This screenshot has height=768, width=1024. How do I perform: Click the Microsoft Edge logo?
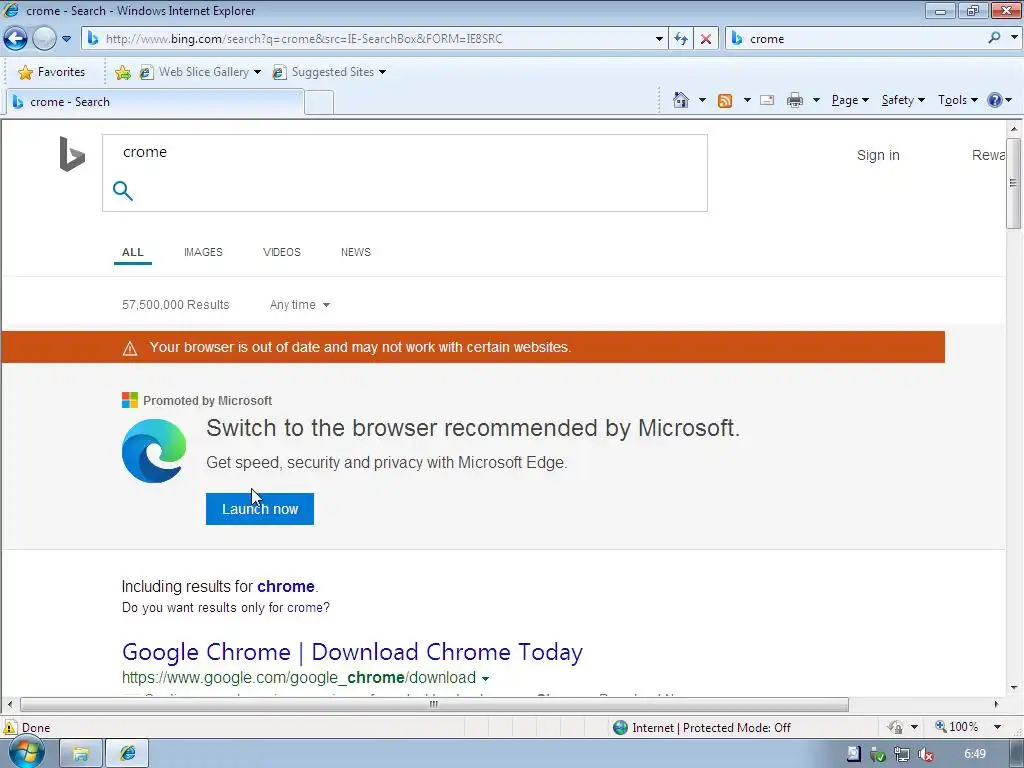(x=154, y=451)
